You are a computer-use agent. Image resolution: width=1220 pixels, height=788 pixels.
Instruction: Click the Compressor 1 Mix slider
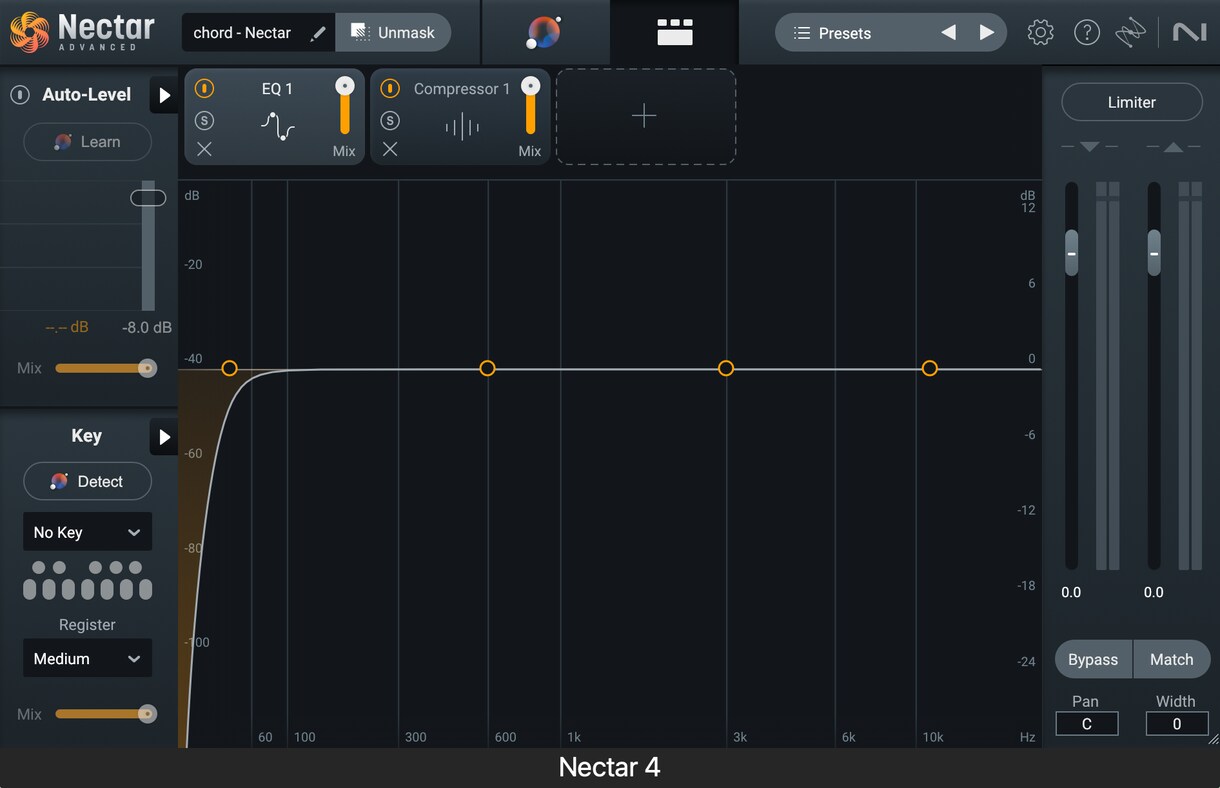coord(530,105)
